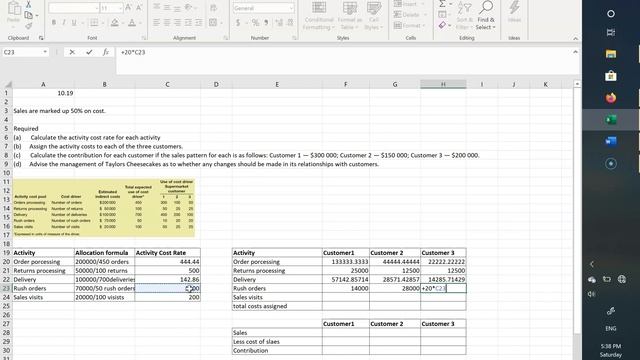Decrease font size with smaller A

click(139, 8)
